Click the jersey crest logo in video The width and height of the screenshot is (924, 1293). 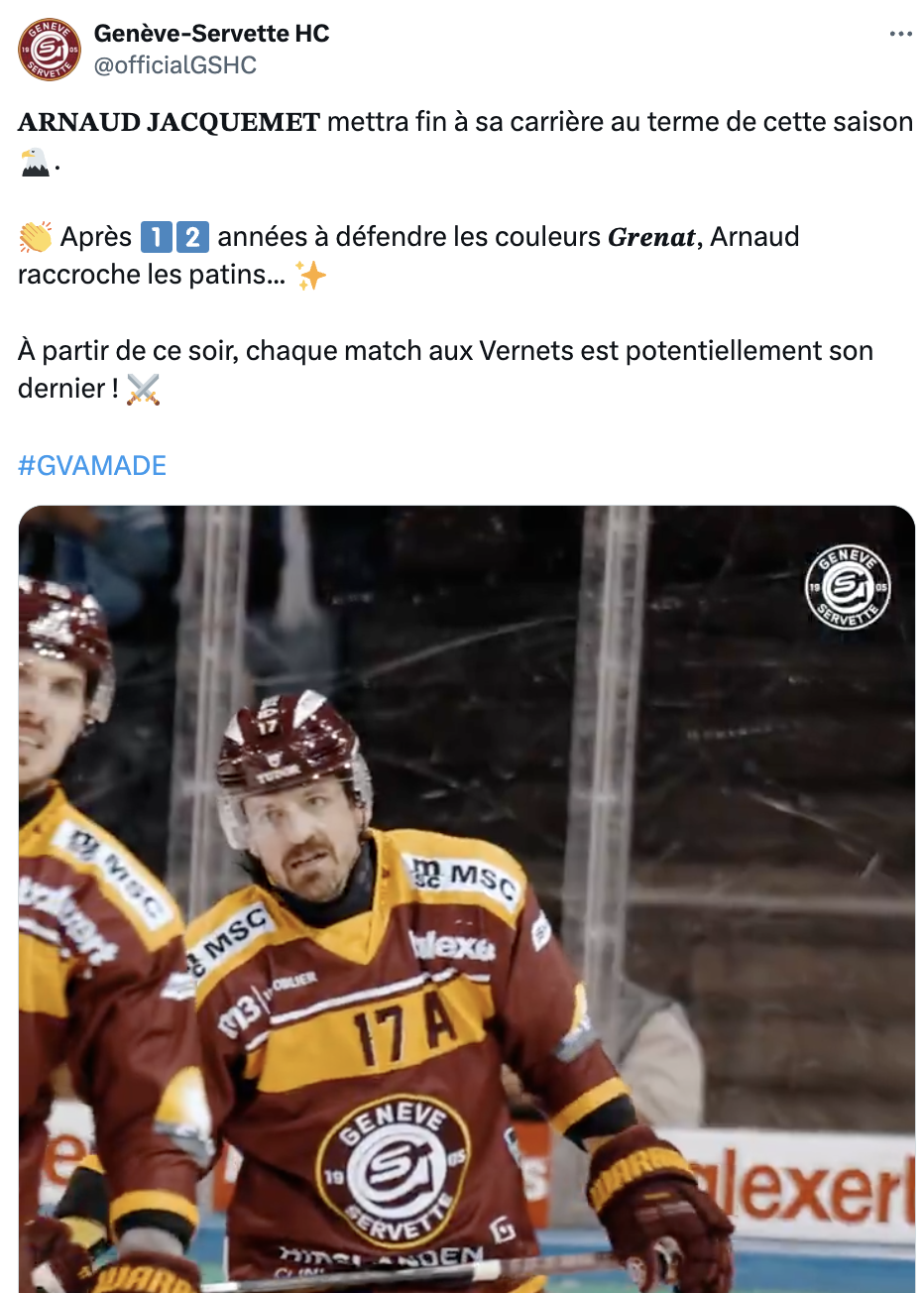coord(394,1171)
